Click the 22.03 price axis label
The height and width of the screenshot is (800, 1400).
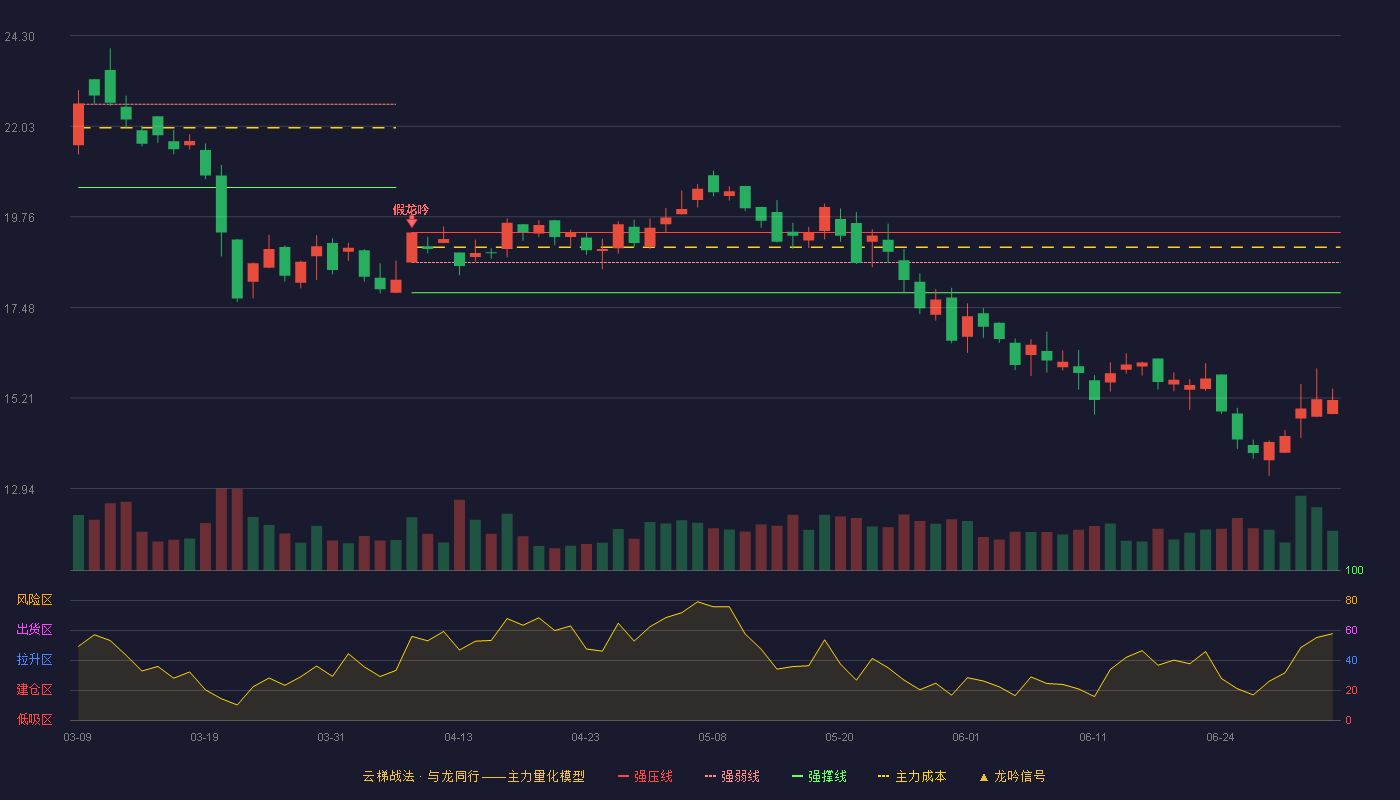[x=19, y=127]
